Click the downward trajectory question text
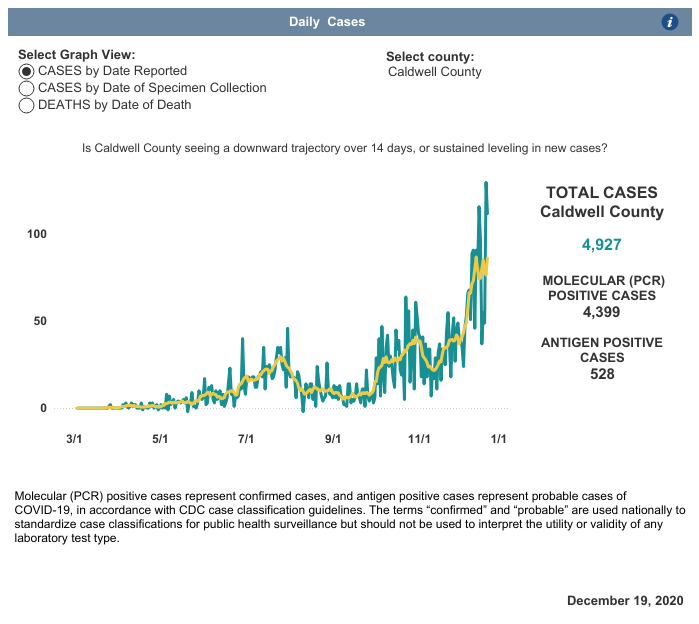 tap(345, 148)
